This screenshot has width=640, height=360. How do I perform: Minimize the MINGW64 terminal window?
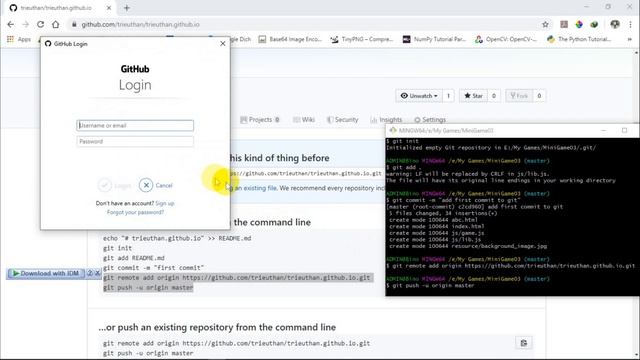click(604, 131)
